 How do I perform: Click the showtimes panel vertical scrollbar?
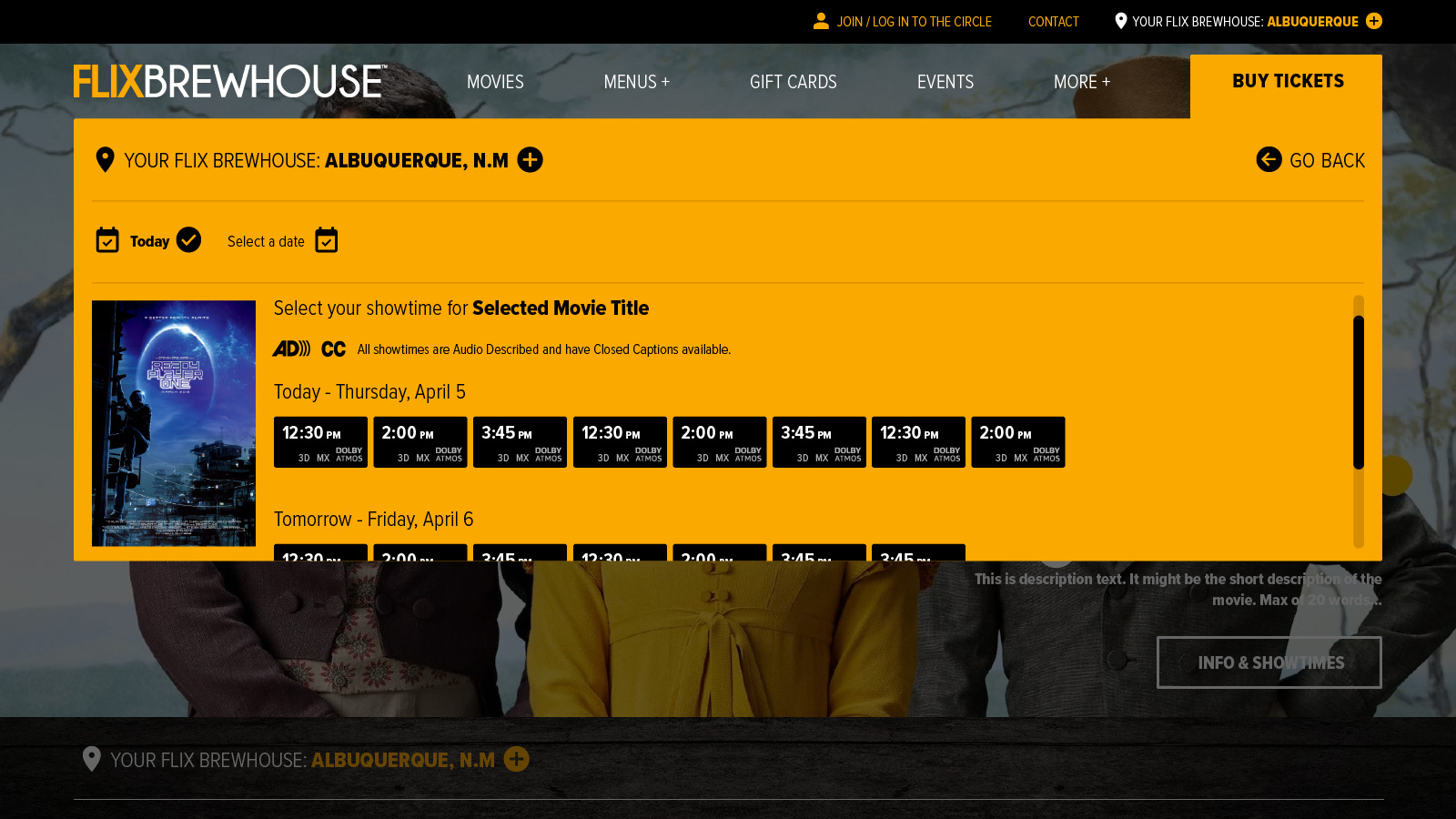click(1358, 393)
